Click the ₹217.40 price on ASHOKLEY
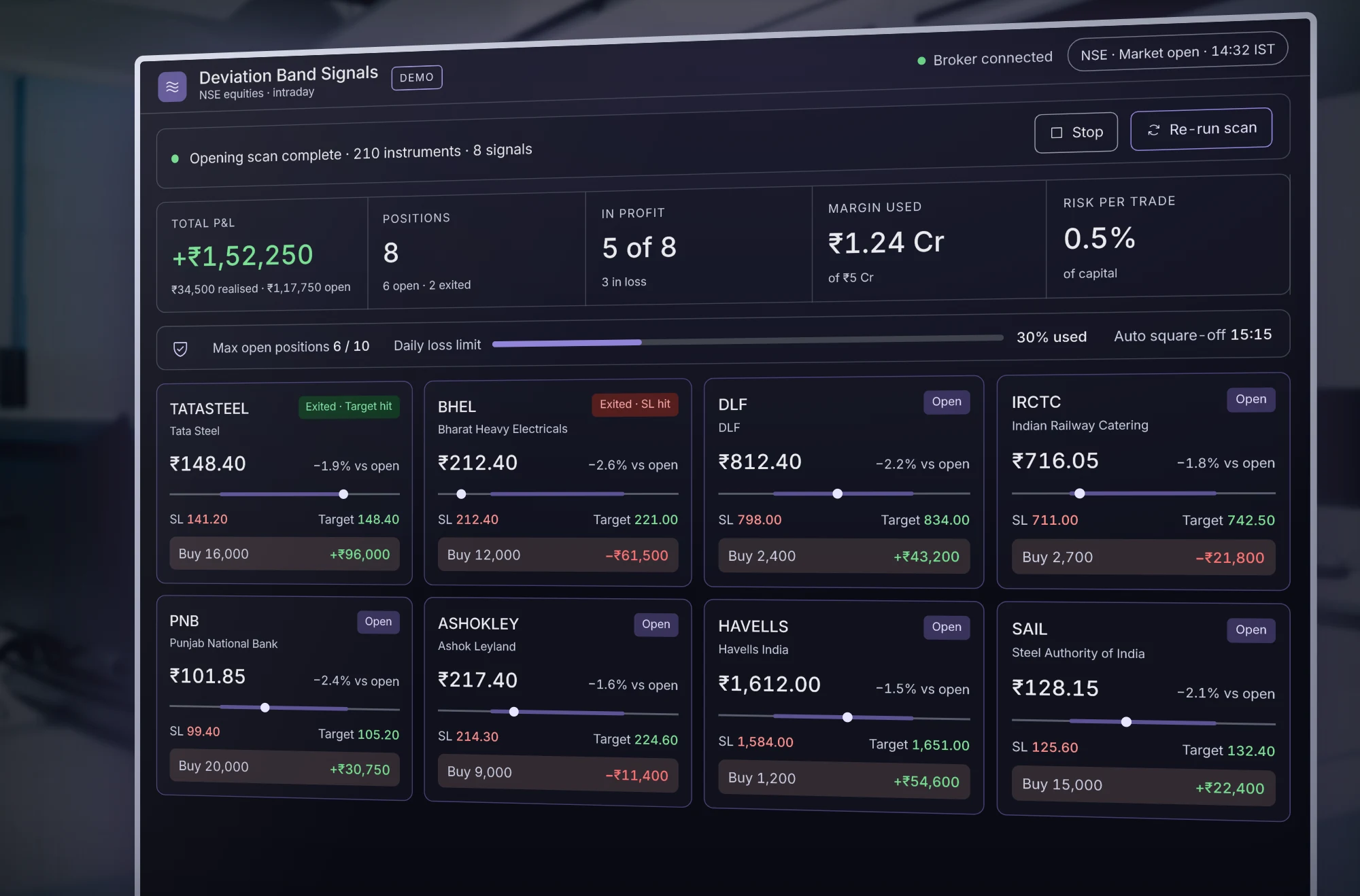 (477, 680)
